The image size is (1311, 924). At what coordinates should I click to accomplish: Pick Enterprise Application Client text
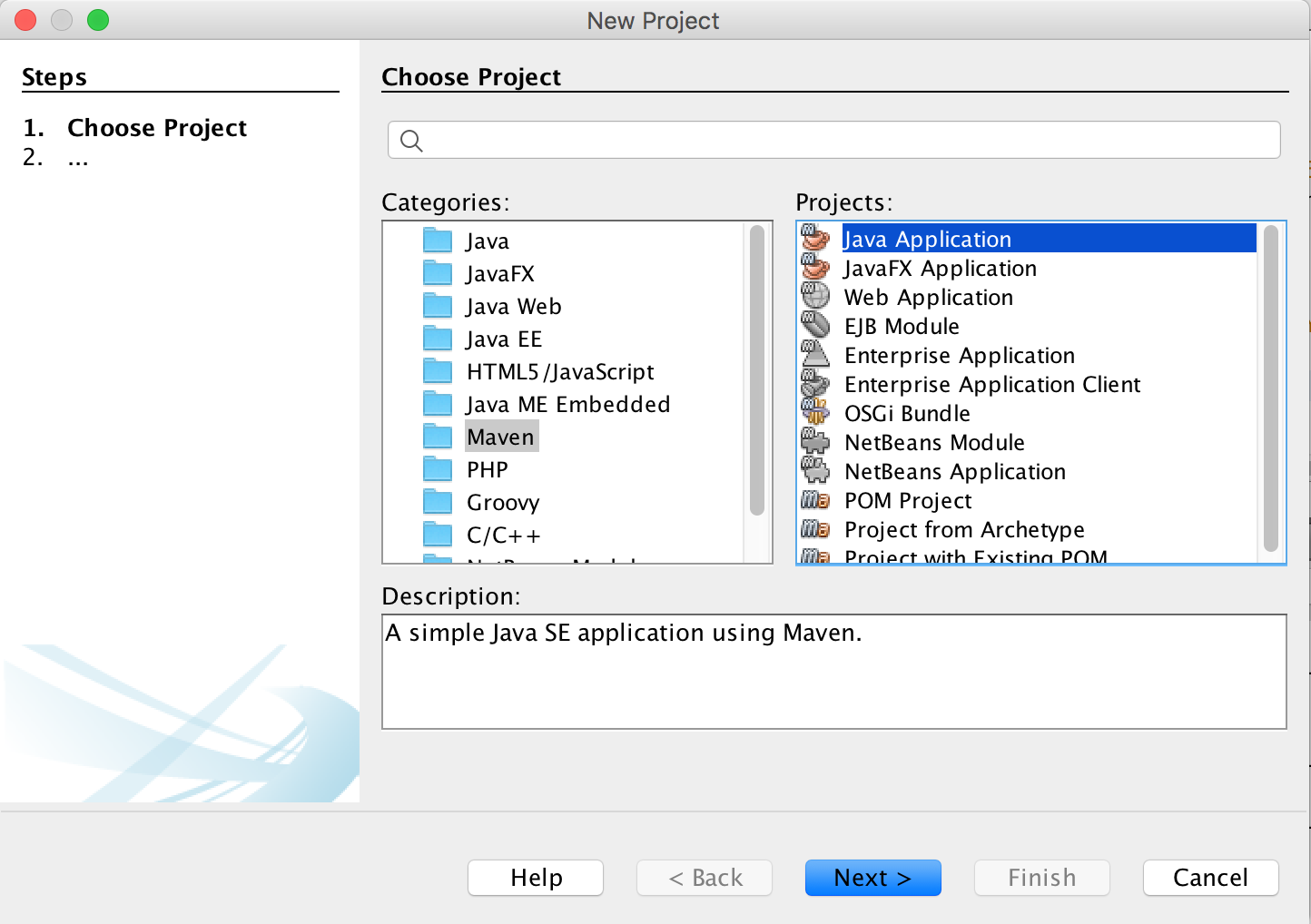pyautogui.click(x=992, y=385)
